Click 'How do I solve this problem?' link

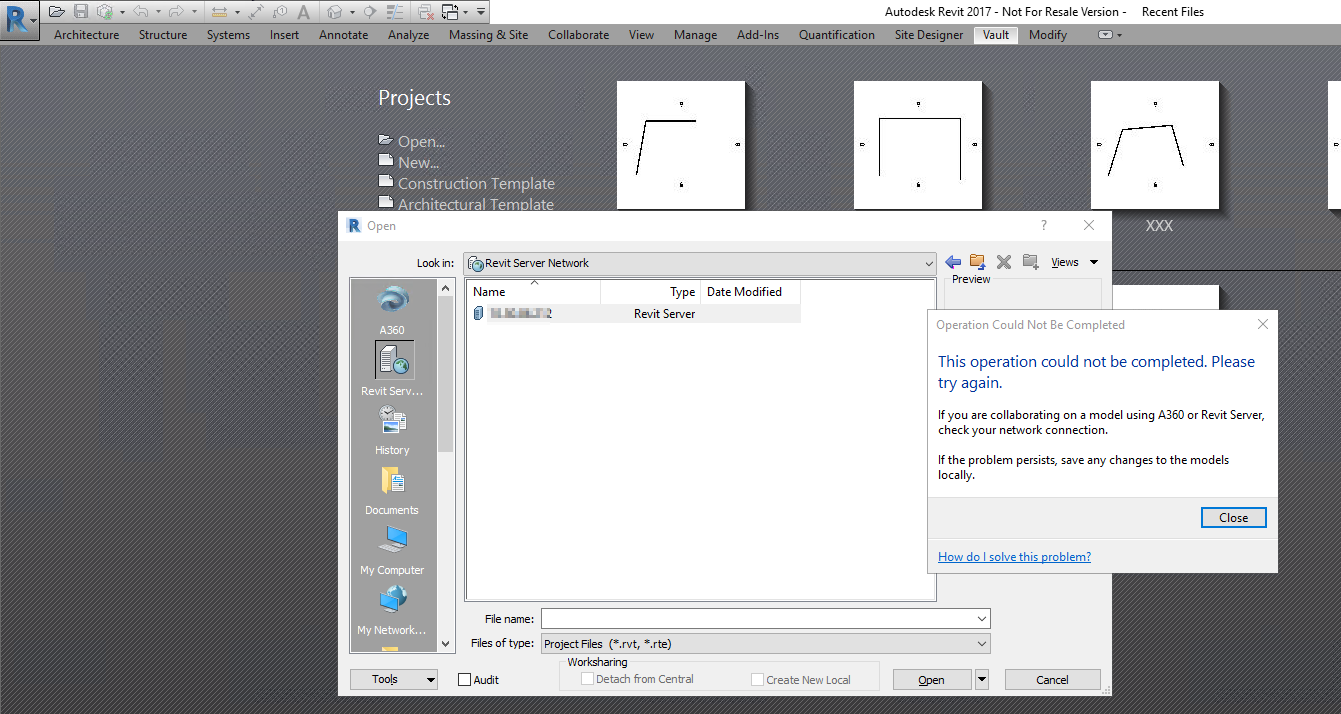point(1014,557)
